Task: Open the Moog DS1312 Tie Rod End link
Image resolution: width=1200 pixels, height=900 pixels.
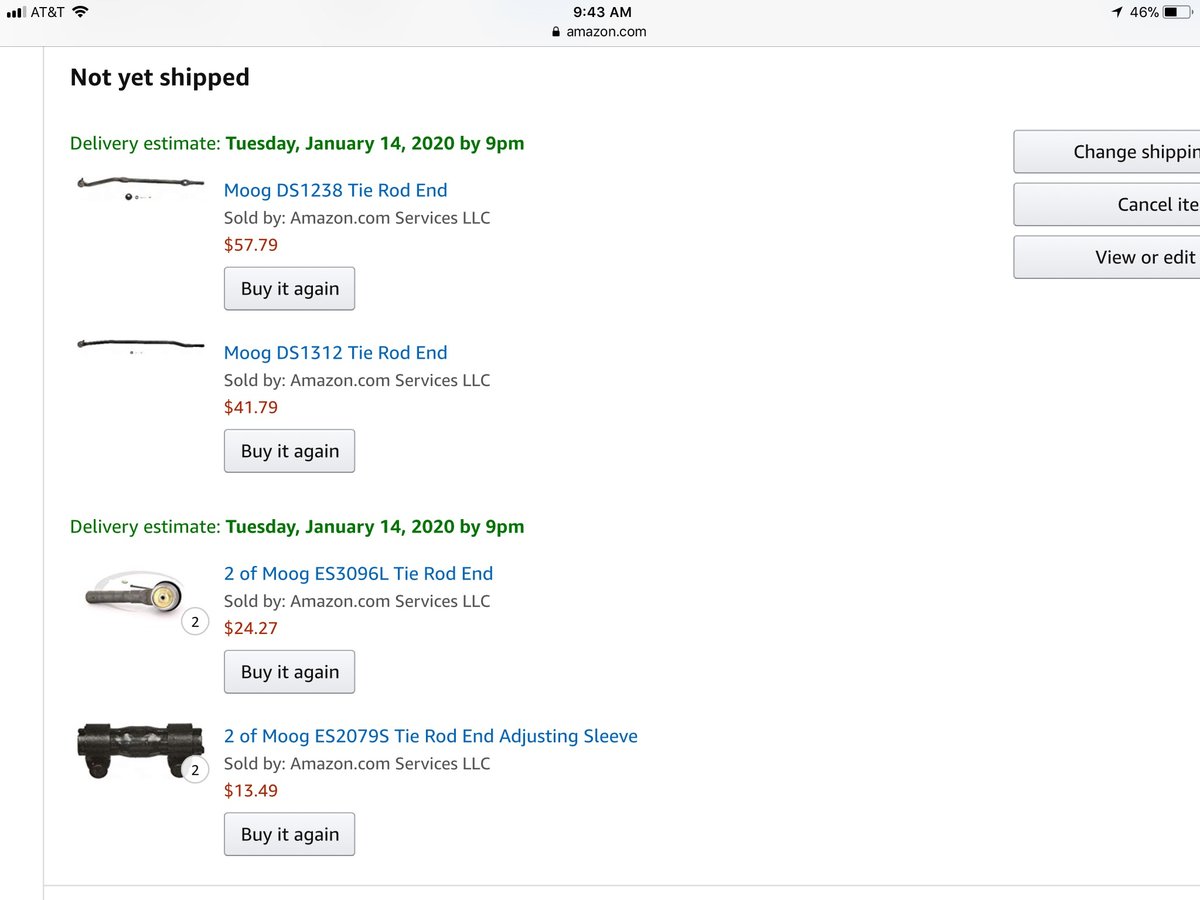Action: (x=335, y=352)
